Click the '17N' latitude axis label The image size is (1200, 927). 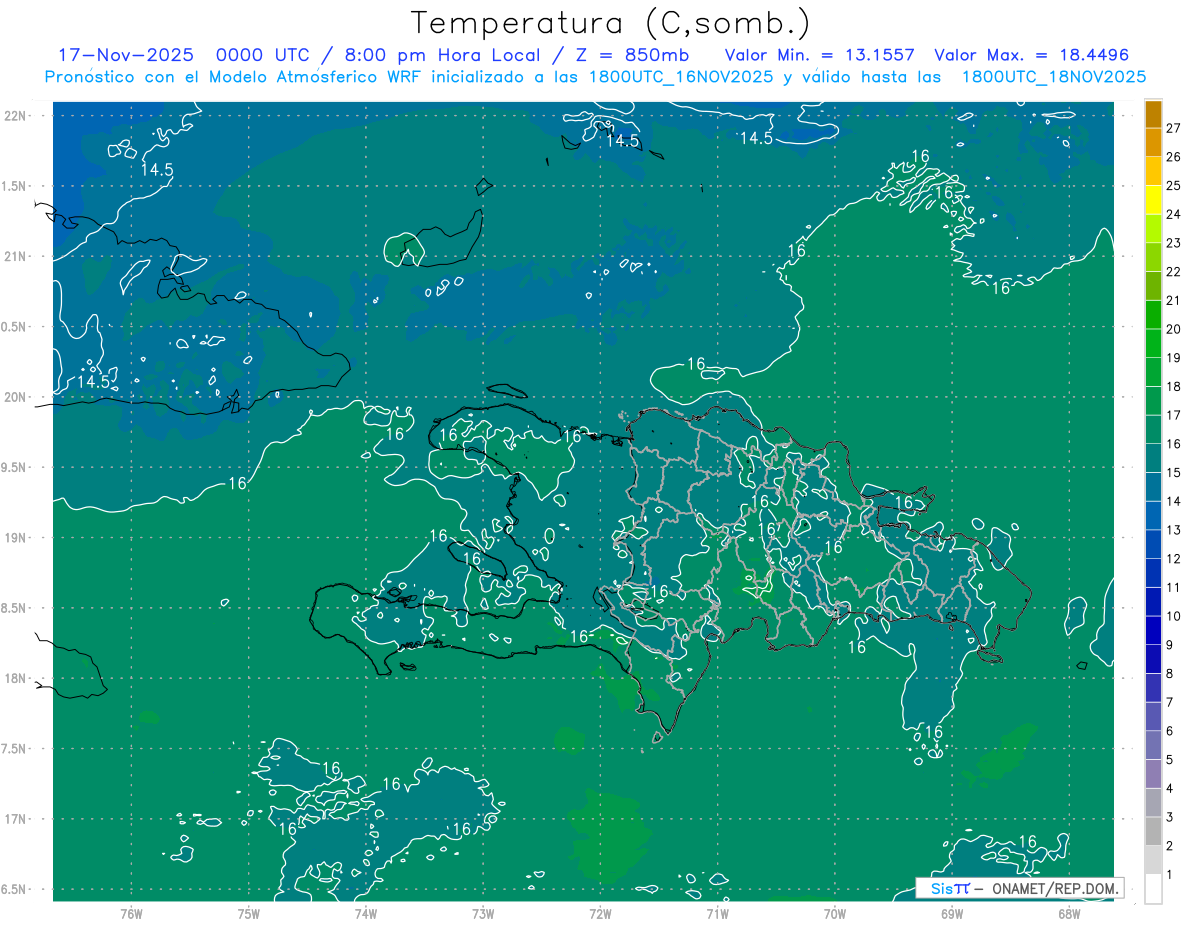point(16,819)
